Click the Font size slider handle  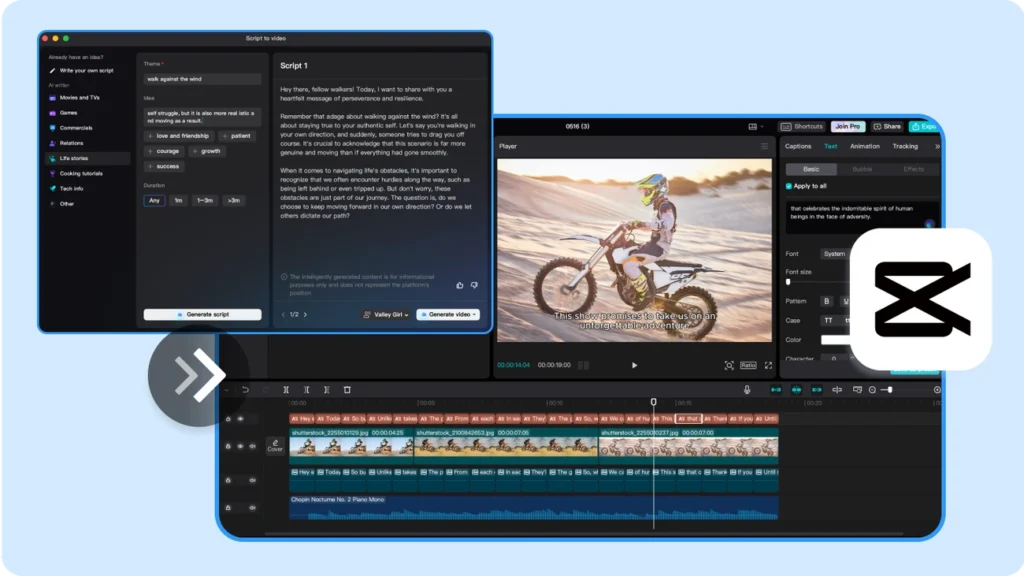pyautogui.click(x=788, y=282)
